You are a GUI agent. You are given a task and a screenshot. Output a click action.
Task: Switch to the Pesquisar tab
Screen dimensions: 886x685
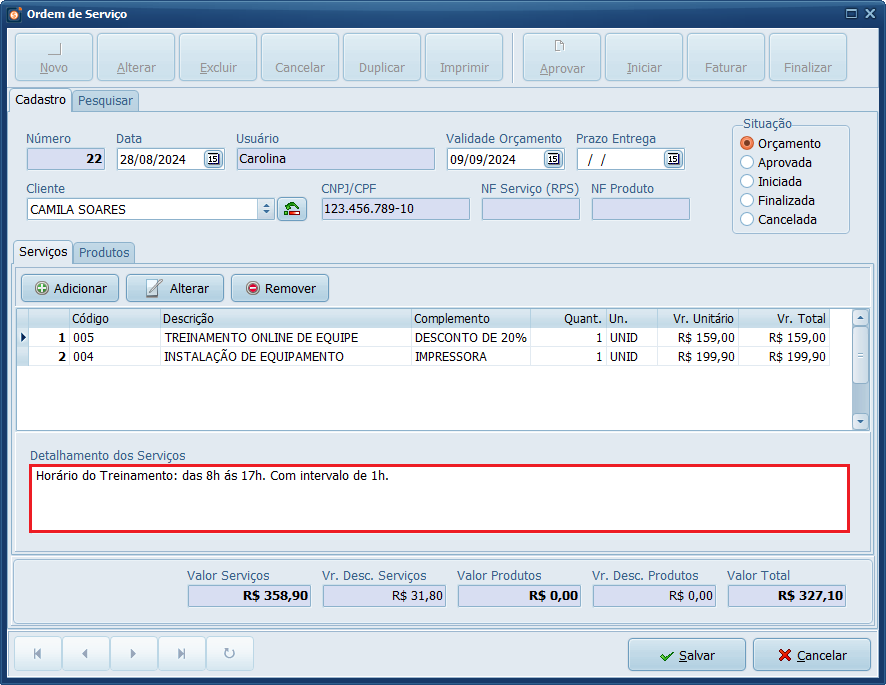(x=106, y=101)
